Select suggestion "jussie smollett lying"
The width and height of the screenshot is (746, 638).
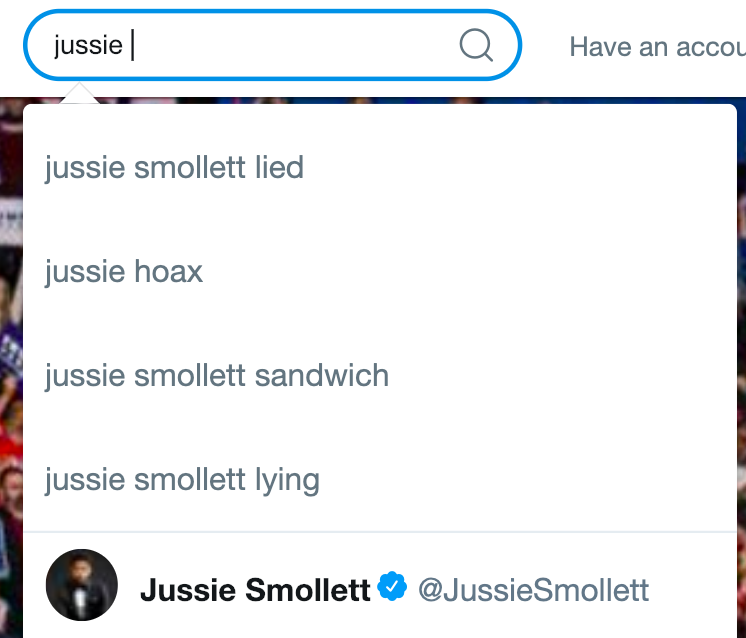(x=182, y=480)
